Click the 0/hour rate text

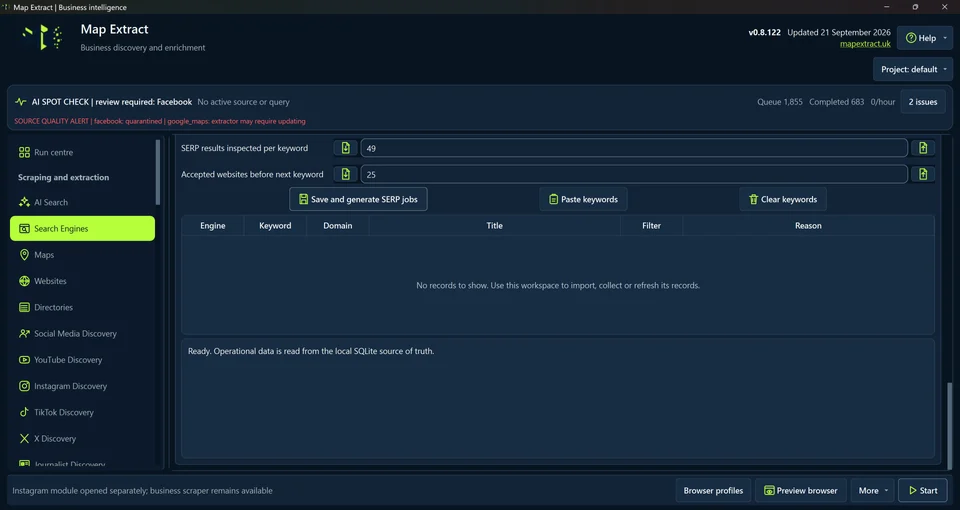click(882, 102)
